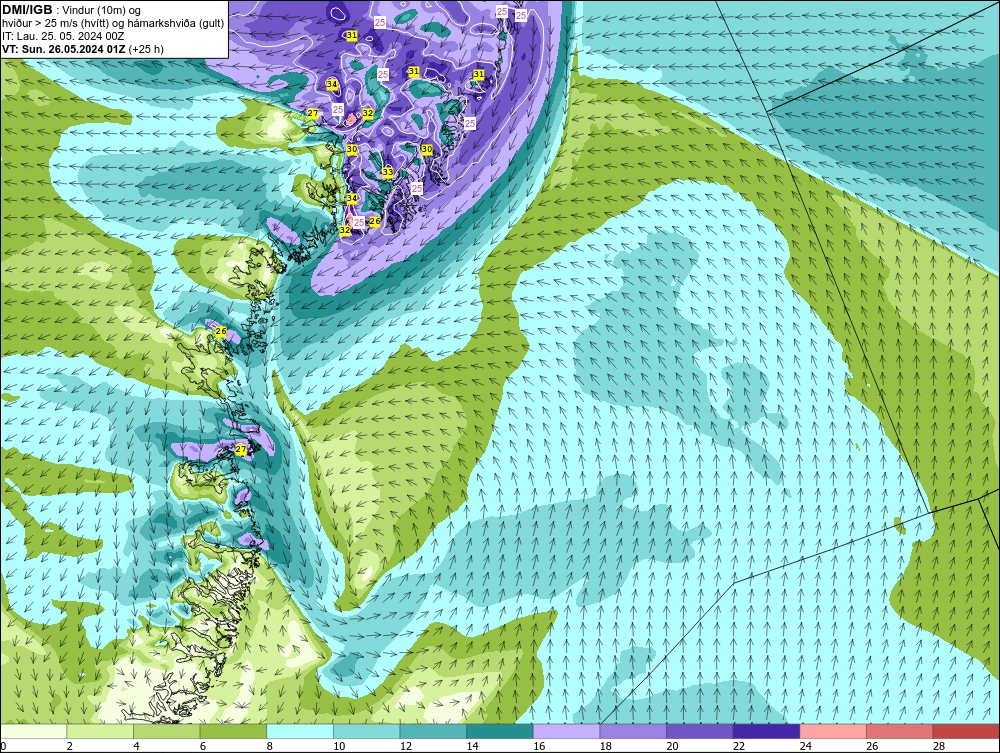The height and width of the screenshot is (753, 1000).
Task: Click the 'VT: Sun. 26.05.2024 01Z (+25 h)' valid time text
Action: (83, 49)
